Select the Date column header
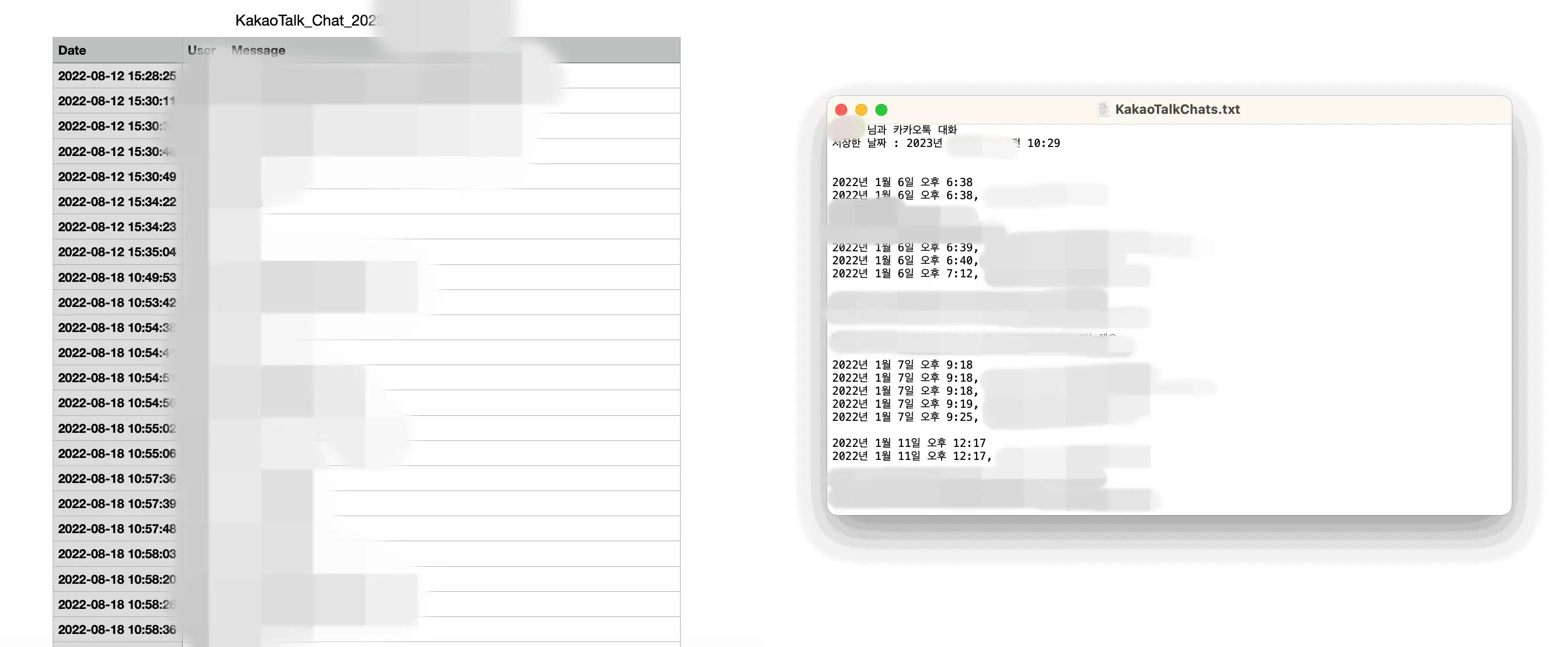 [x=71, y=49]
